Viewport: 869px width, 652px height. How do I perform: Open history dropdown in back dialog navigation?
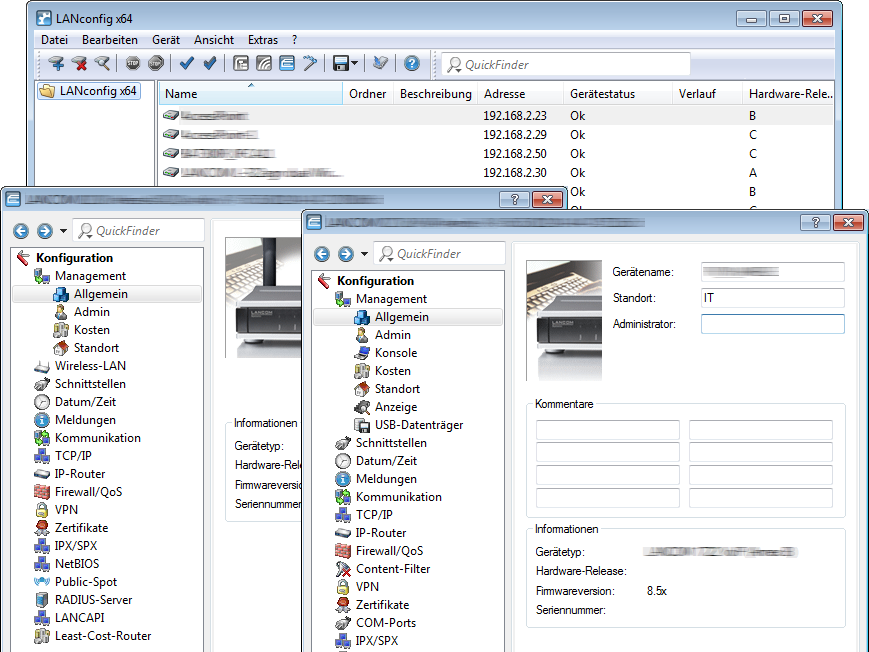(64, 231)
